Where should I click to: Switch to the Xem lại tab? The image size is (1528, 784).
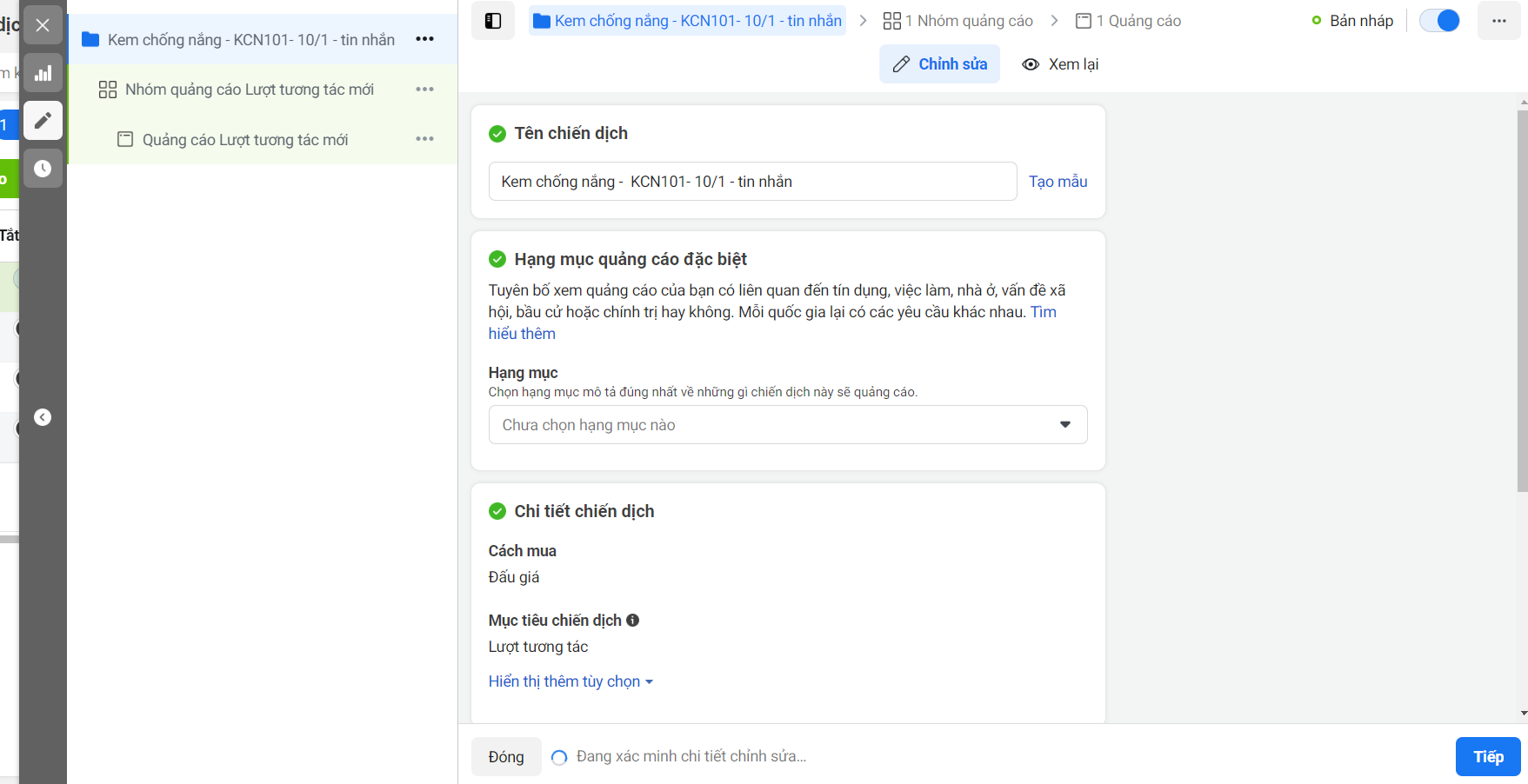coord(1060,64)
